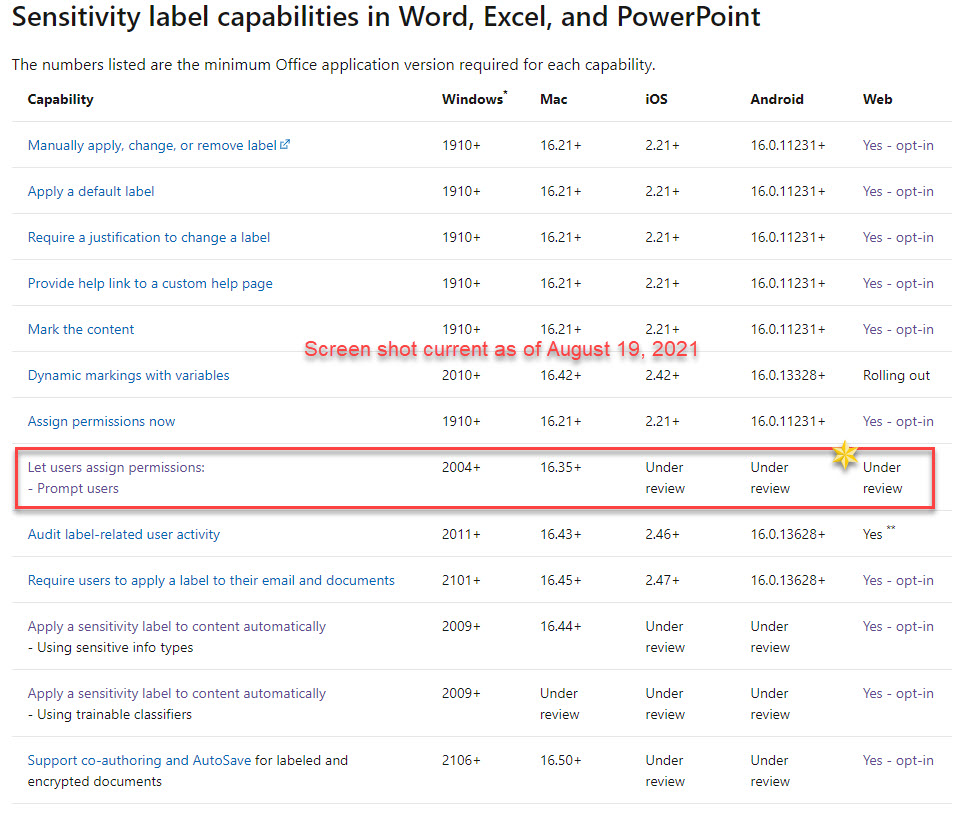
Task: Click Mac value '16.44+' in sensitive info types row
Action: point(561,627)
